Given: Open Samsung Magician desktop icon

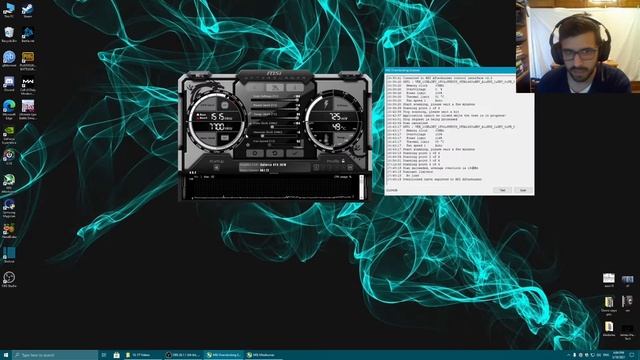Looking at the screenshot, I should [9, 208].
